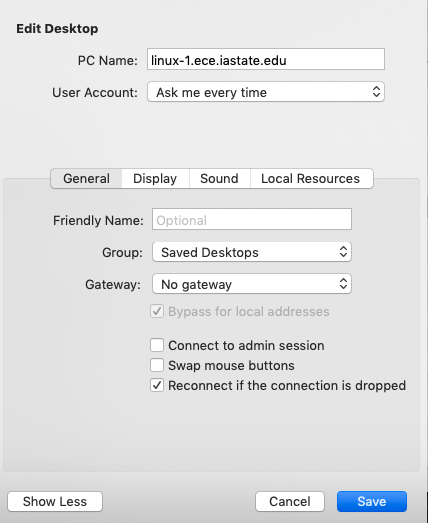Select the General tab
This screenshot has width=428, height=523.
(x=86, y=178)
